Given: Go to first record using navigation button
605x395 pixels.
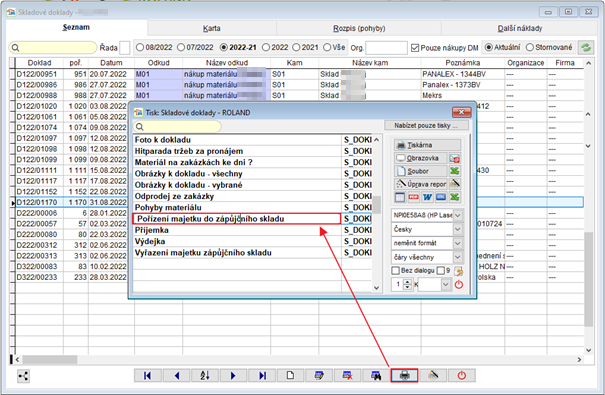Looking at the screenshot, I should click(x=147, y=375).
